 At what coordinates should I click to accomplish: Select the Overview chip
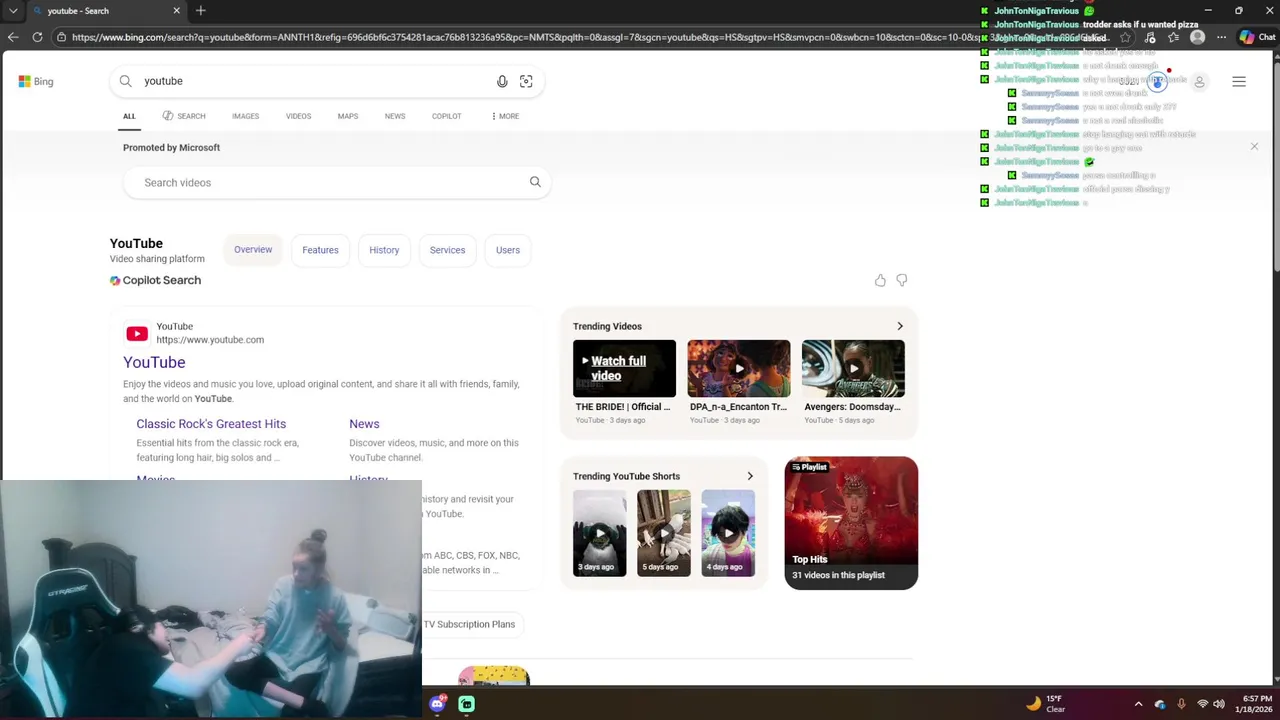[x=253, y=250]
